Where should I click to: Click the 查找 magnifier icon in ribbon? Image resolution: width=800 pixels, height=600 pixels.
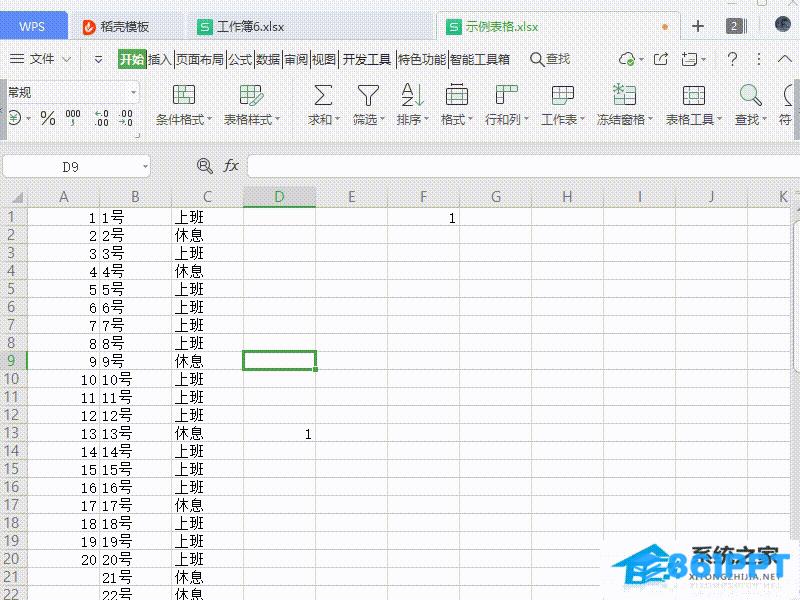[x=751, y=95]
